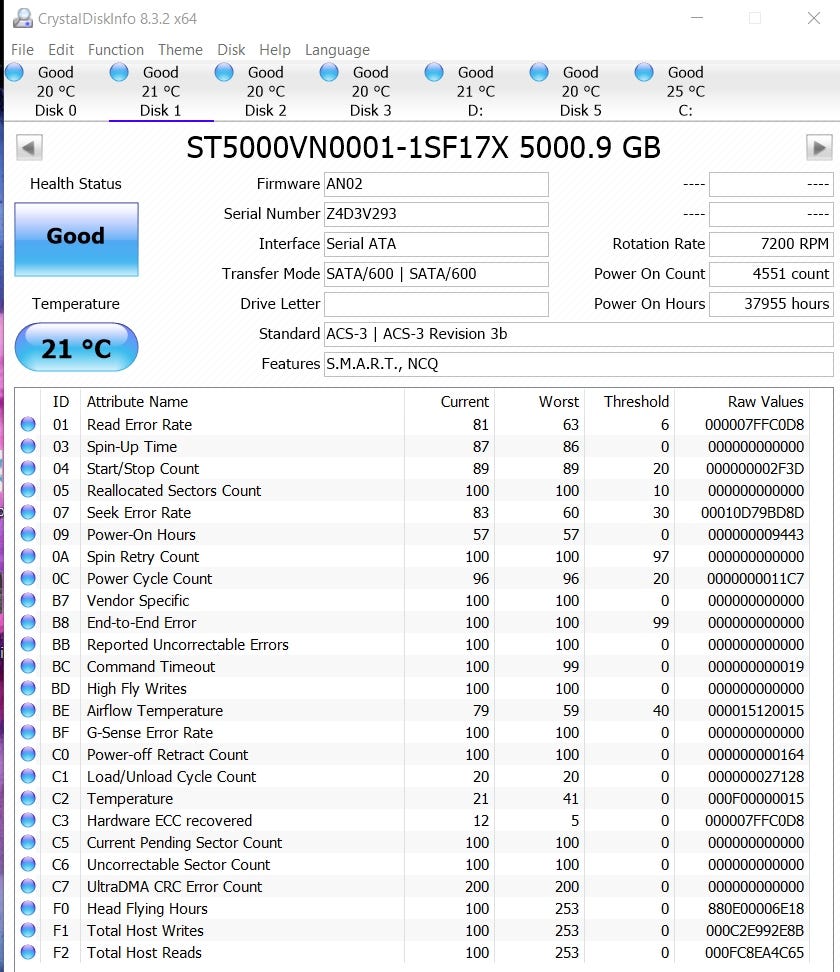Click the next disk right arrow button
The width and height of the screenshot is (840, 972).
click(819, 148)
